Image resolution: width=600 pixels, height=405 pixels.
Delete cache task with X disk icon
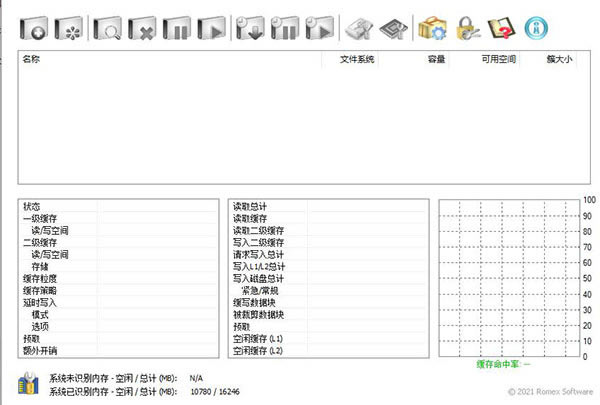[142, 28]
